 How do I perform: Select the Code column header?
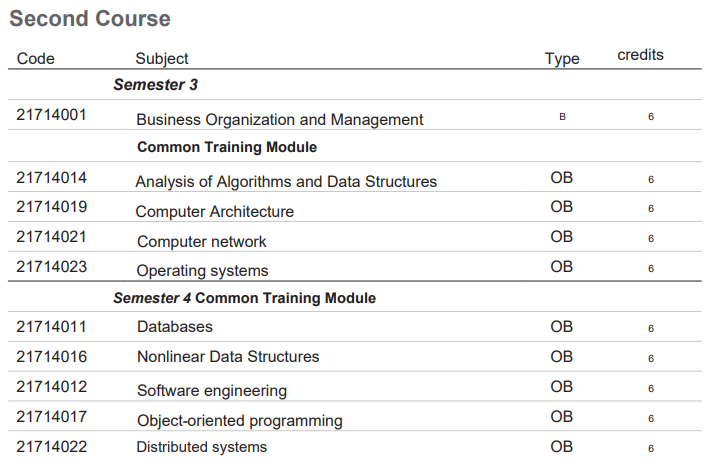[36, 58]
